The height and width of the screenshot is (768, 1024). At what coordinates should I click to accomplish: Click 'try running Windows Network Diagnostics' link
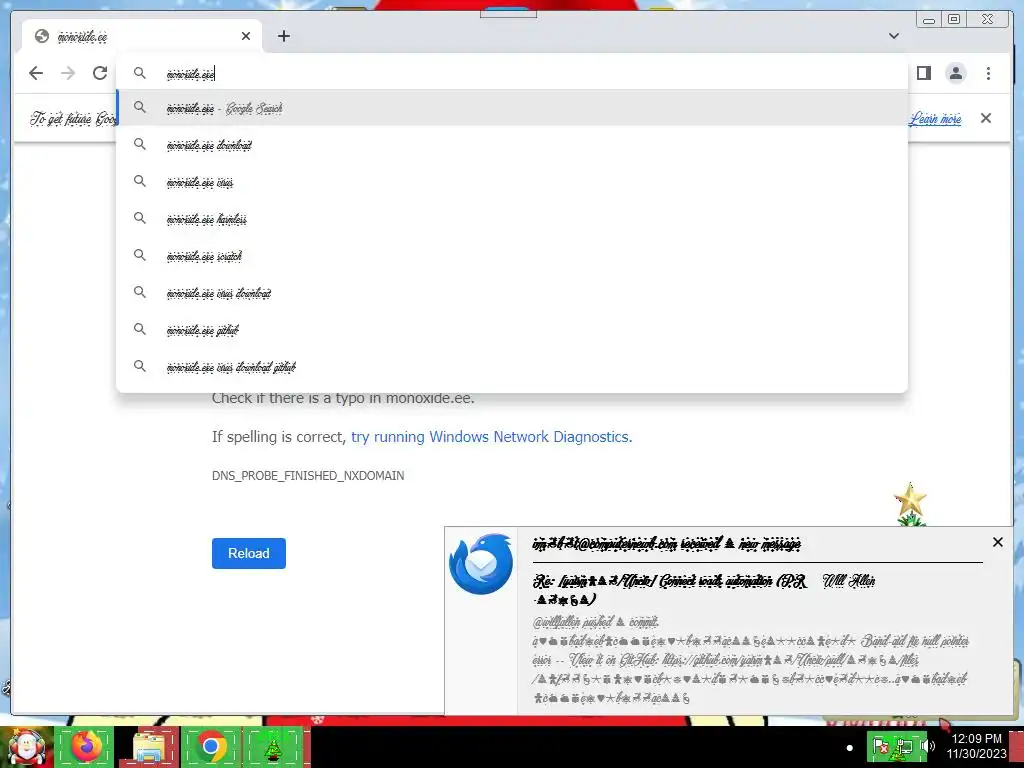click(490, 436)
